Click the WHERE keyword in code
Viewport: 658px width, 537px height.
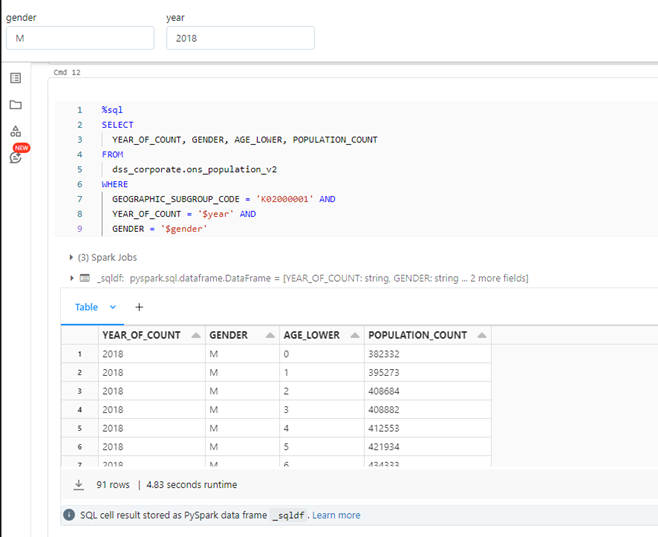click(x=115, y=184)
